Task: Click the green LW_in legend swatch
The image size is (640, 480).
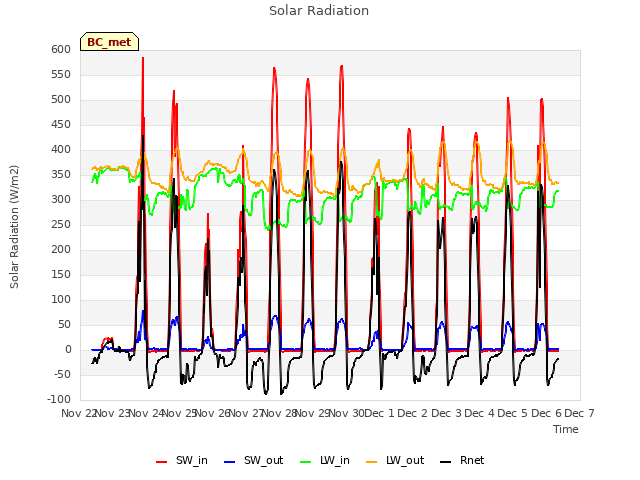Action: point(306,462)
